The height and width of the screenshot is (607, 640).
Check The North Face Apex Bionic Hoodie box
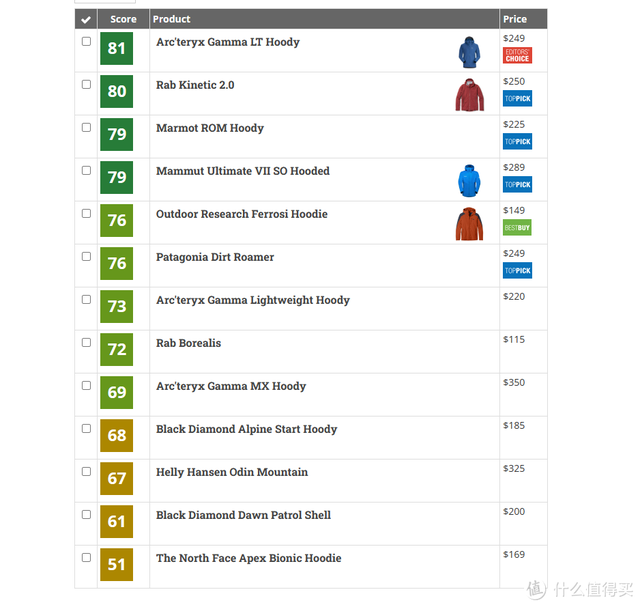pyautogui.click(x=86, y=558)
